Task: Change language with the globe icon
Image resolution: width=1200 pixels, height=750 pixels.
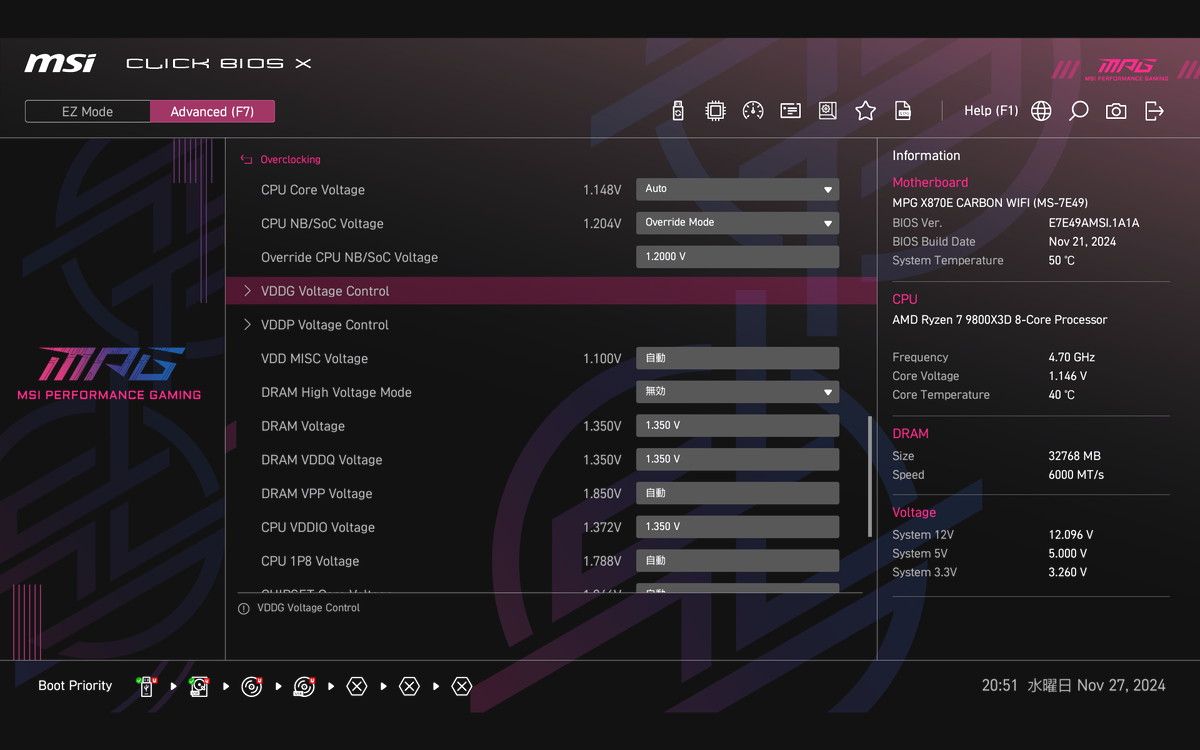Action: coord(1041,111)
